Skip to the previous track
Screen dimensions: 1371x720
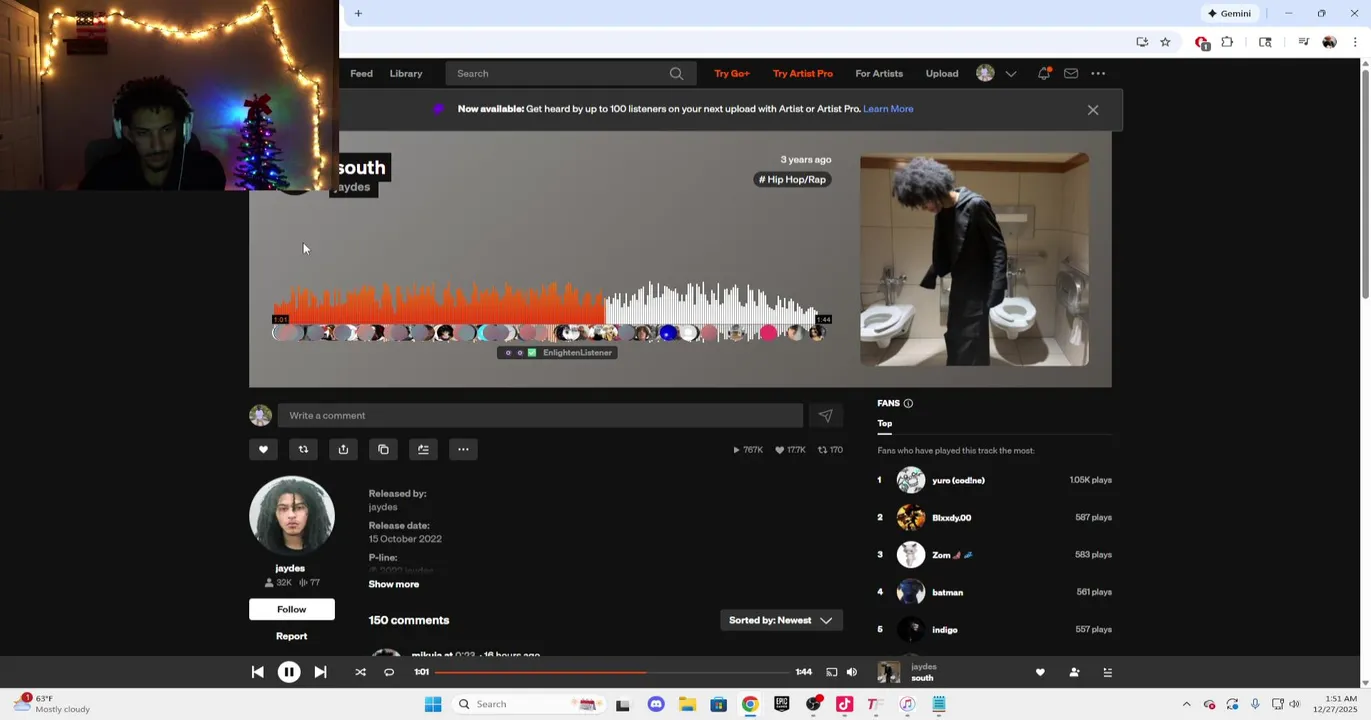coord(257,672)
